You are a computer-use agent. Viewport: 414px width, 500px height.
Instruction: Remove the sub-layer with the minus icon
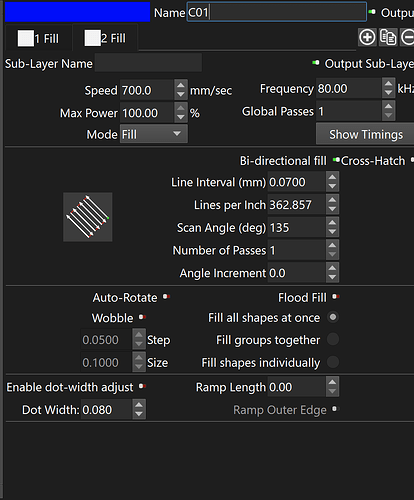click(x=407, y=37)
